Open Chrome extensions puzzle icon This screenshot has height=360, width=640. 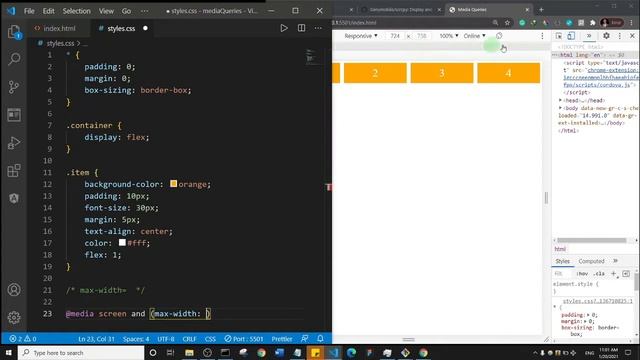(593, 23)
